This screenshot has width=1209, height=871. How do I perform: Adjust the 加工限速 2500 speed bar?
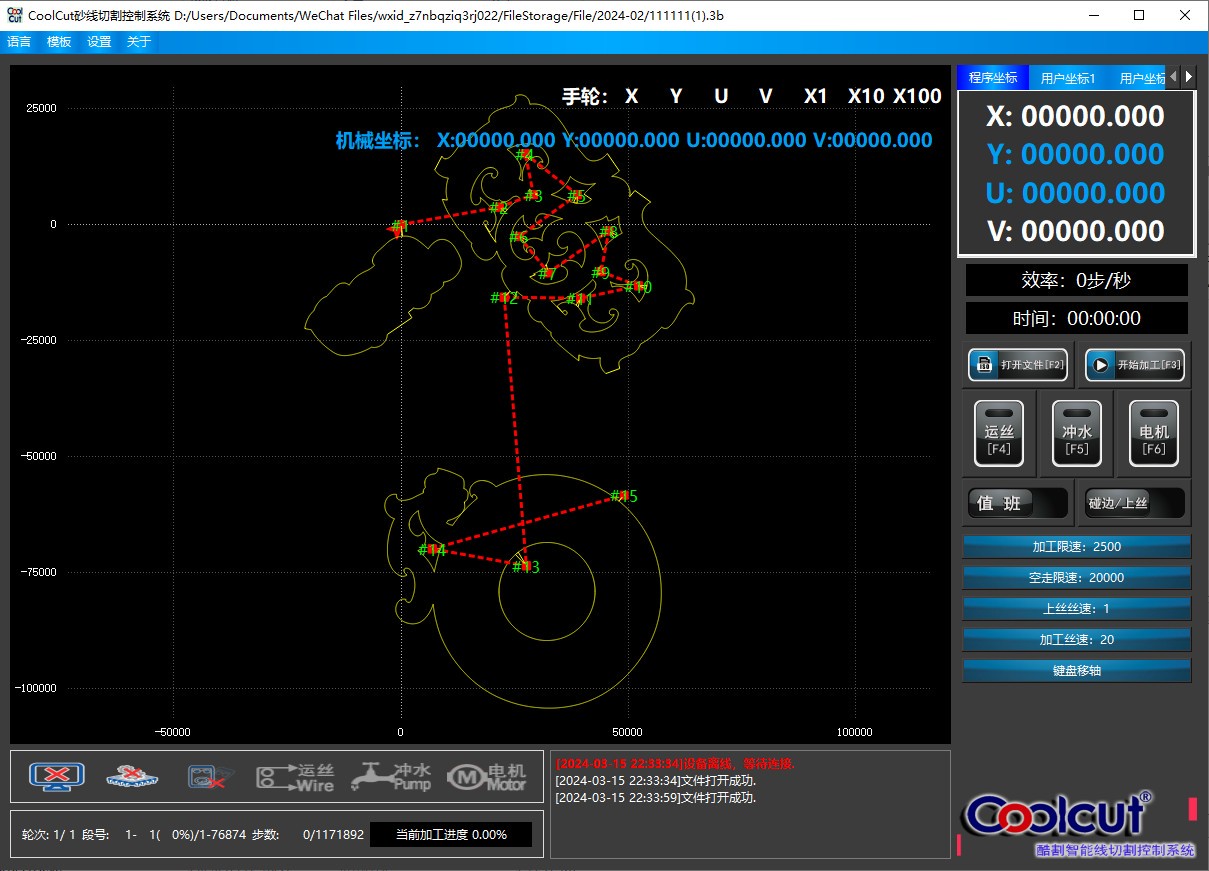(1076, 547)
